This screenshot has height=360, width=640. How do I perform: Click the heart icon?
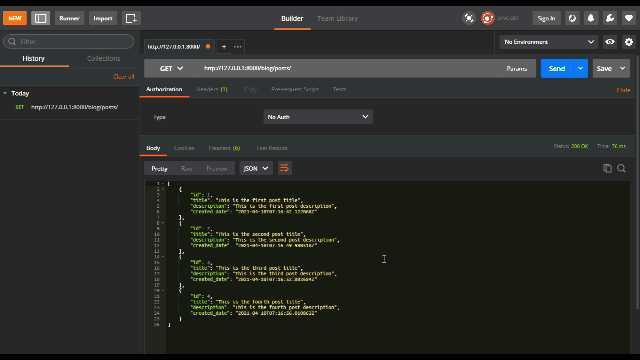[x=629, y=18]
